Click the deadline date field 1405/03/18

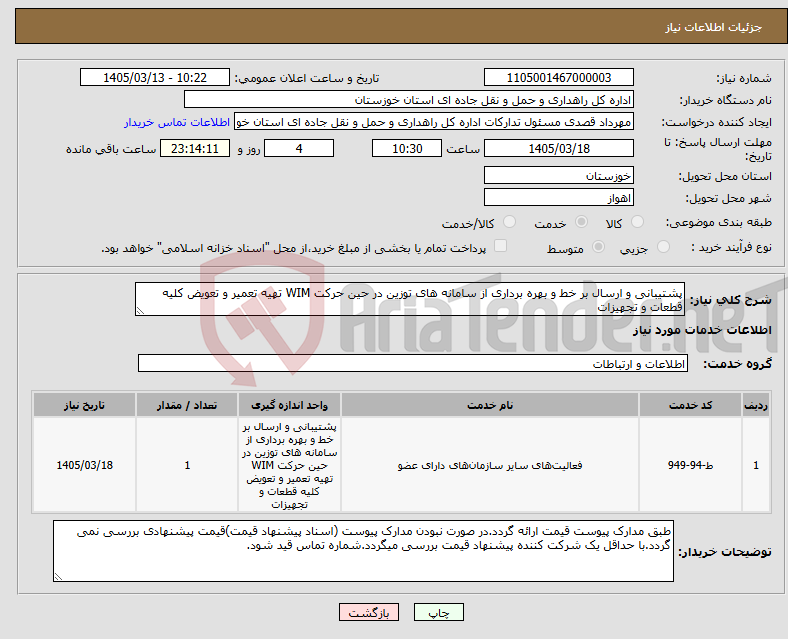click(x=558, y=149)
